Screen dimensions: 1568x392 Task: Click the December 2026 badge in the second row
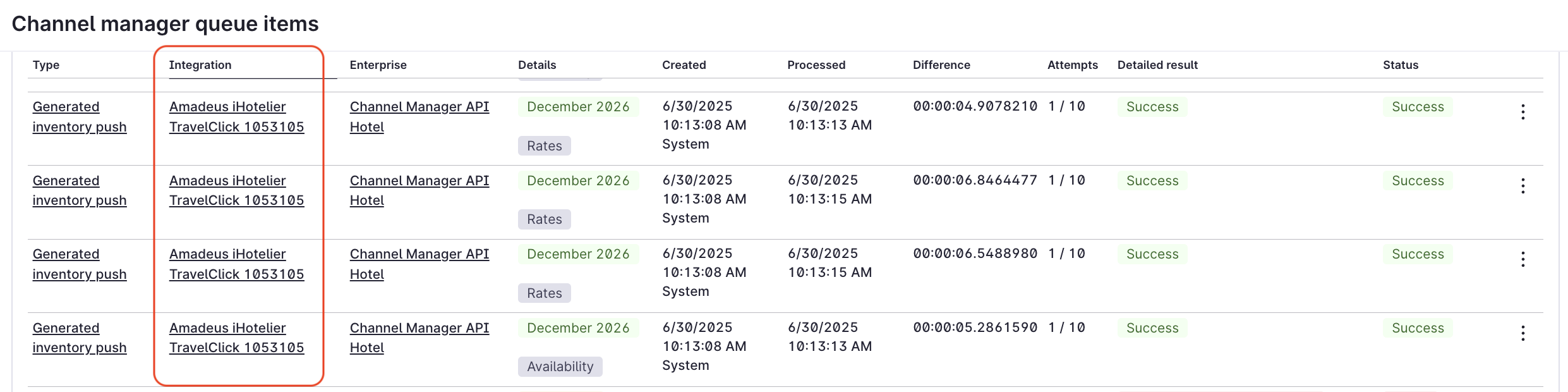coord(578,181)
